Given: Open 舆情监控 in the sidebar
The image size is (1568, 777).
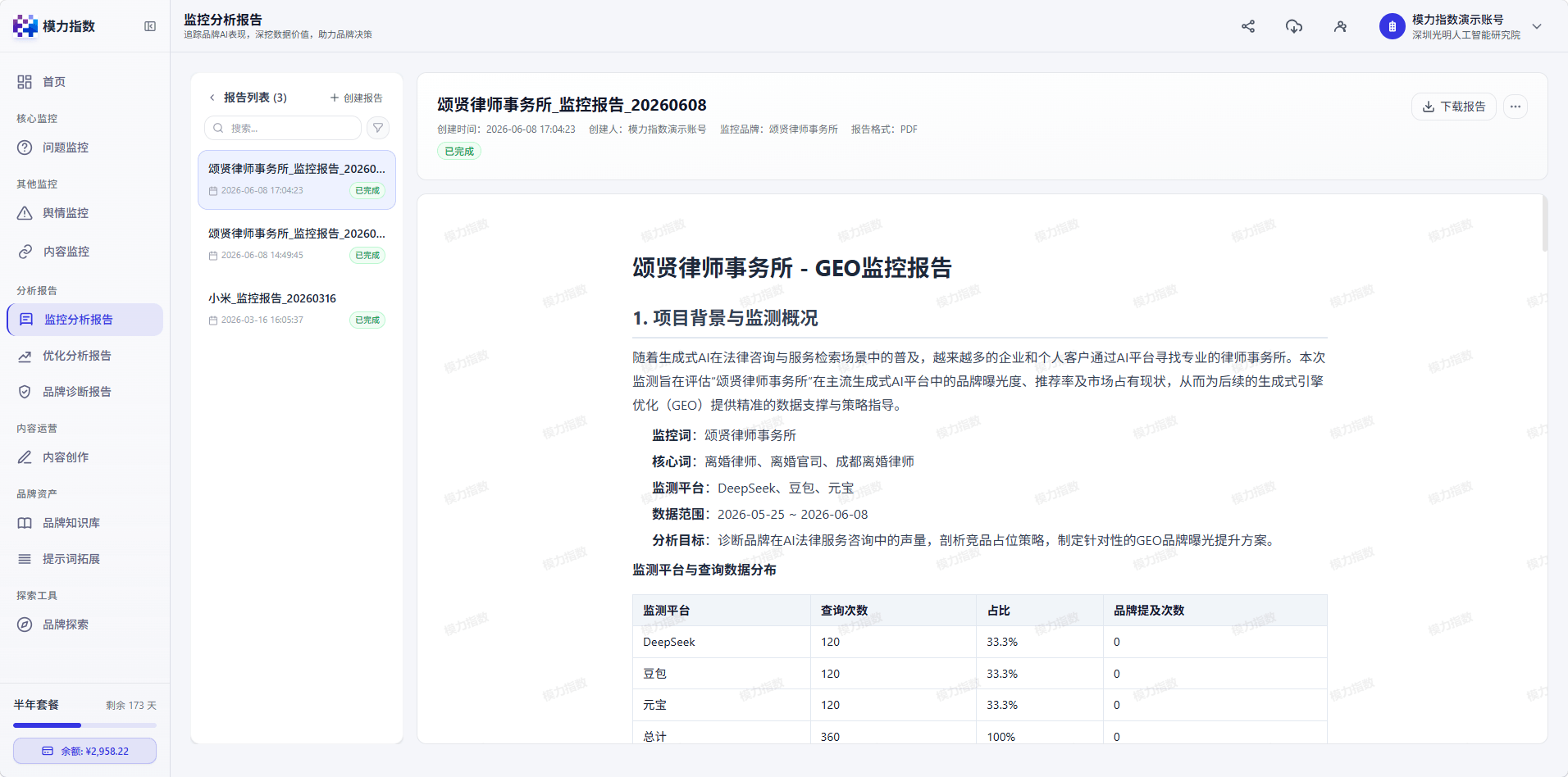Looking at the screenshot, I should coord(85,213).
